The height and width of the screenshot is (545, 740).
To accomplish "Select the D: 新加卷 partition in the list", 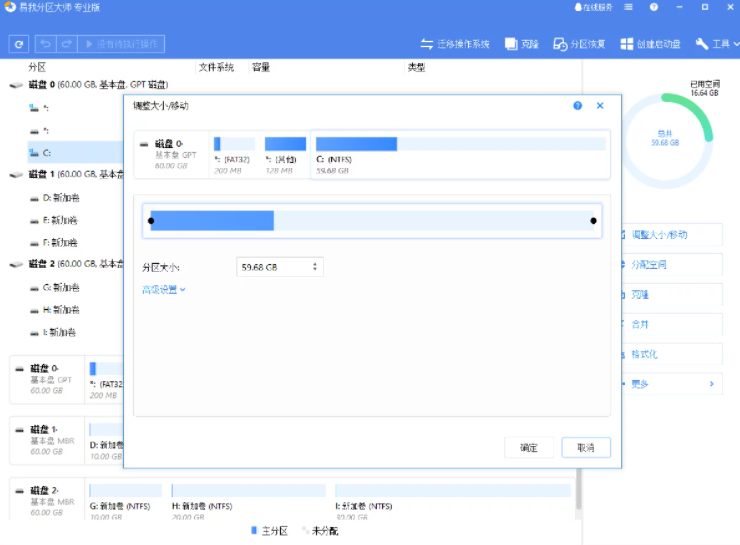I will 60,197.
